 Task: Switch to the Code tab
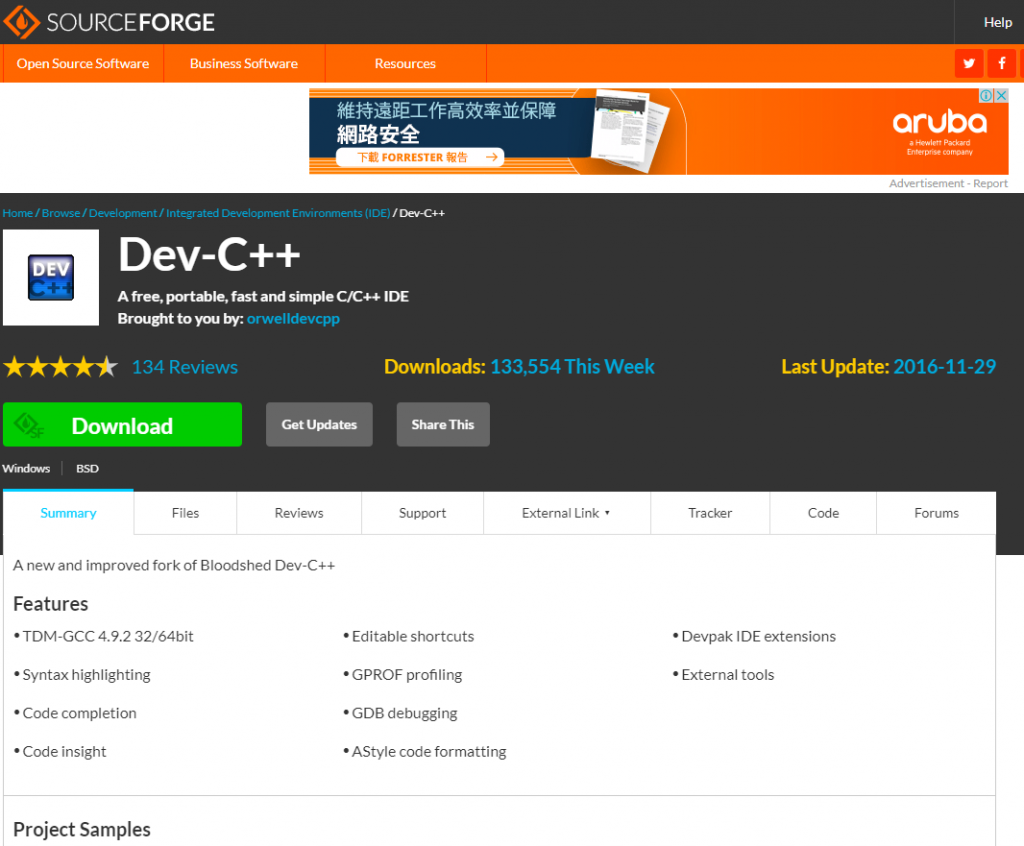click(x=823, y=513)
